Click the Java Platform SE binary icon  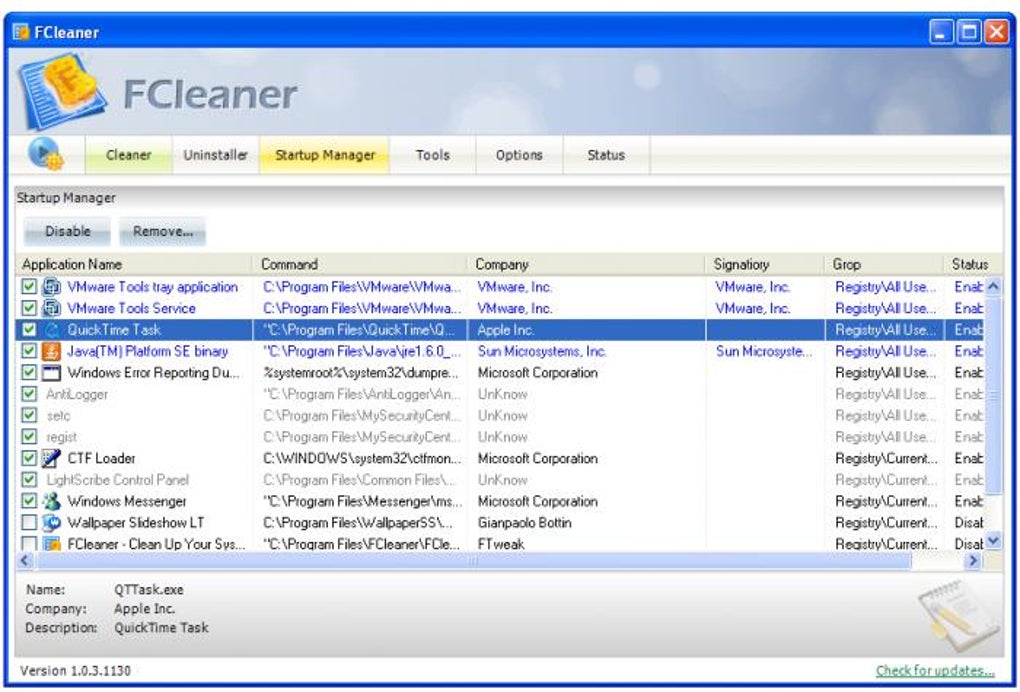click(51, 351)
